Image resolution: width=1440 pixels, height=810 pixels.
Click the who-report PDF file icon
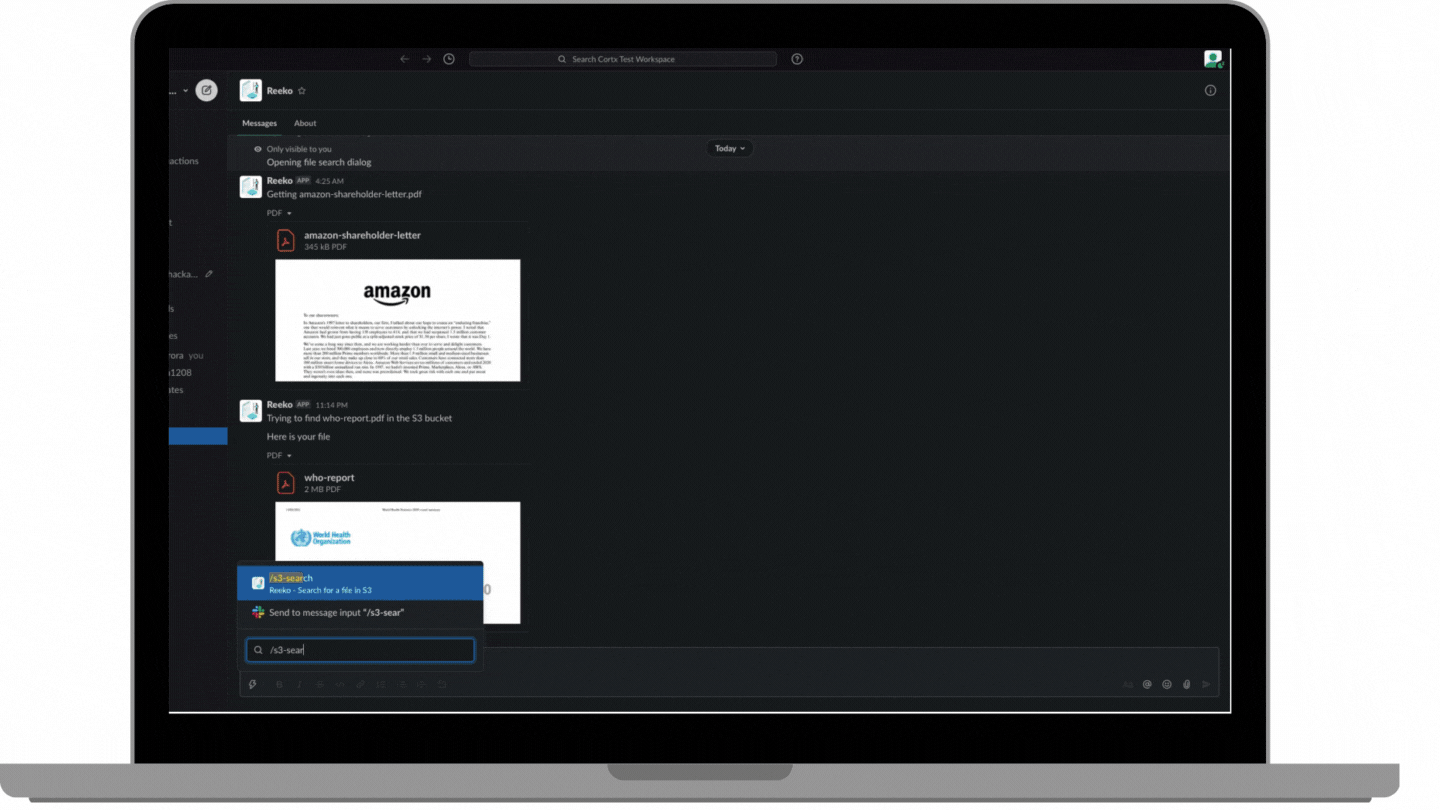286,482
